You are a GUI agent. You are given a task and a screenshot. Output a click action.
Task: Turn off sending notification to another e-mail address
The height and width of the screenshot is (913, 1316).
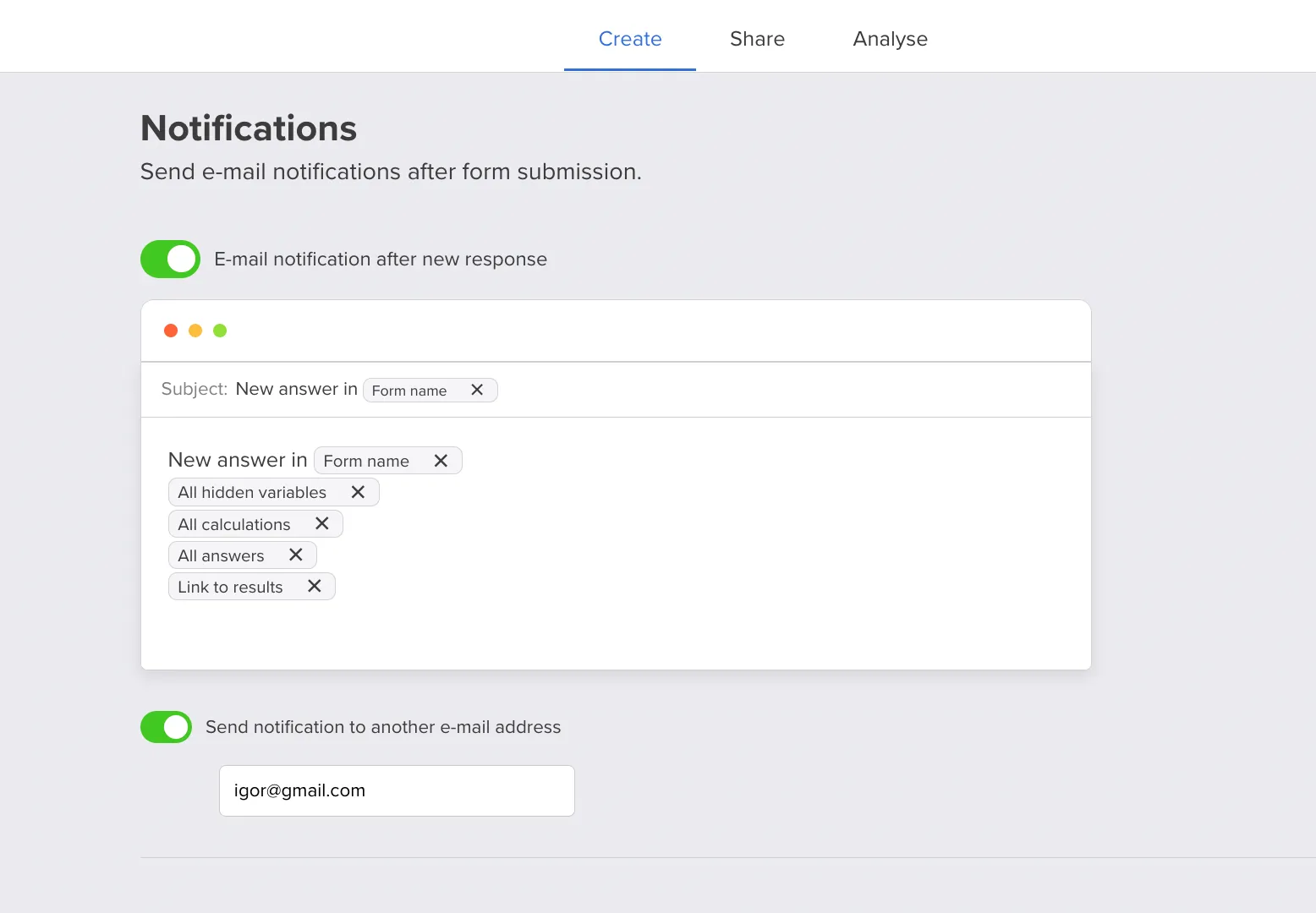point(166,726)
